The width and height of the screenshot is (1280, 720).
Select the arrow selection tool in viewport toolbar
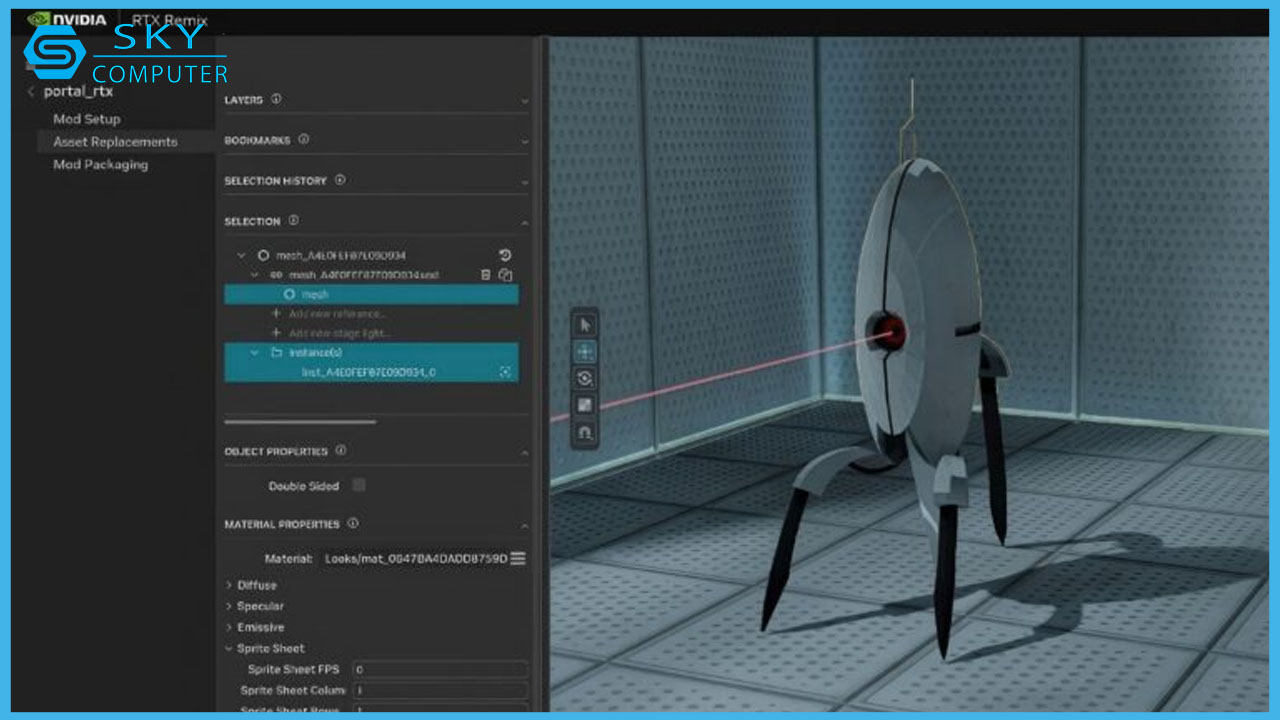(586, 325)
